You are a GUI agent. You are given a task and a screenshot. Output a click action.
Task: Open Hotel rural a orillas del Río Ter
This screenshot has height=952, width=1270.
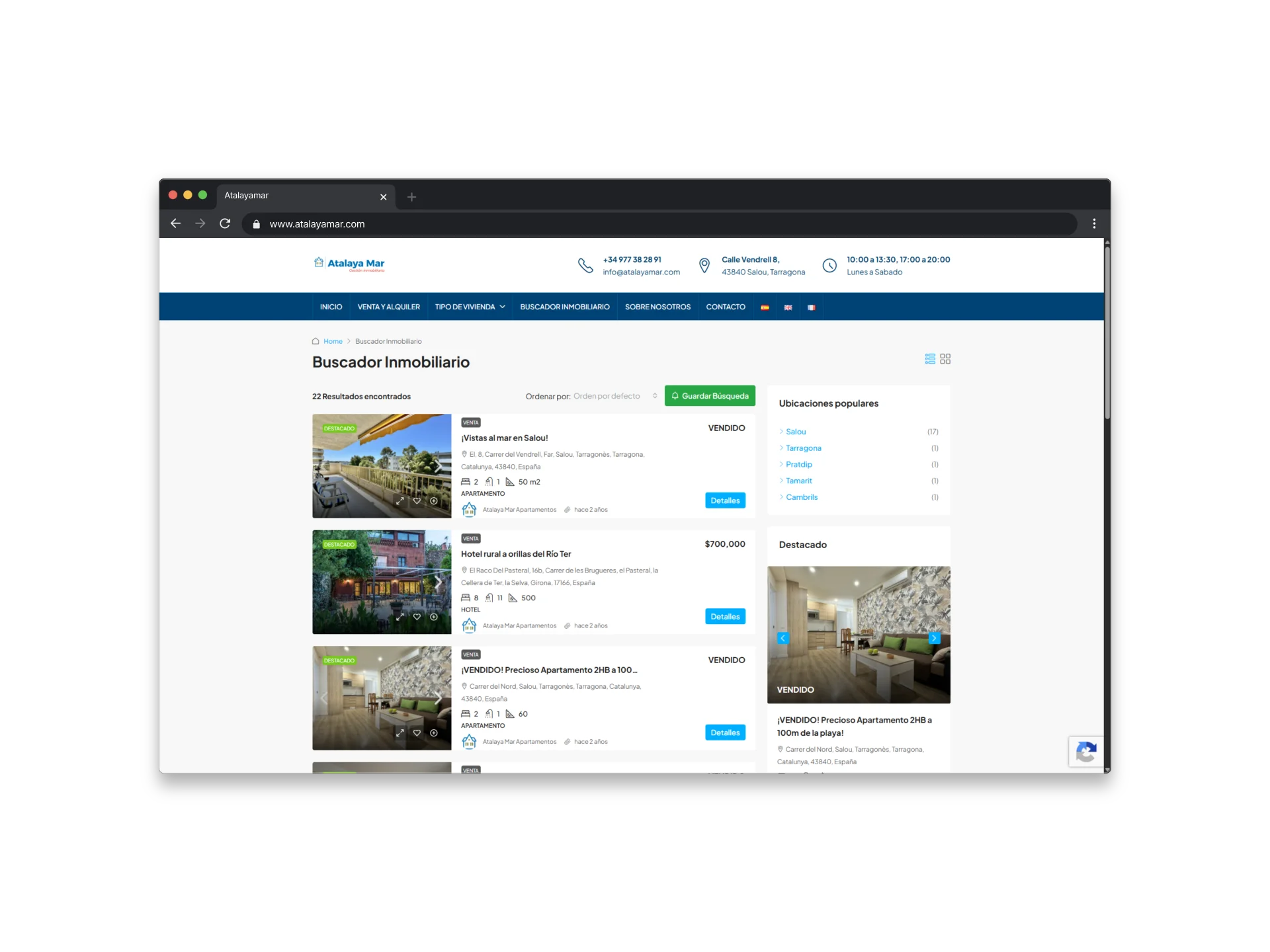pyautogui.click(x=516, y=554)
